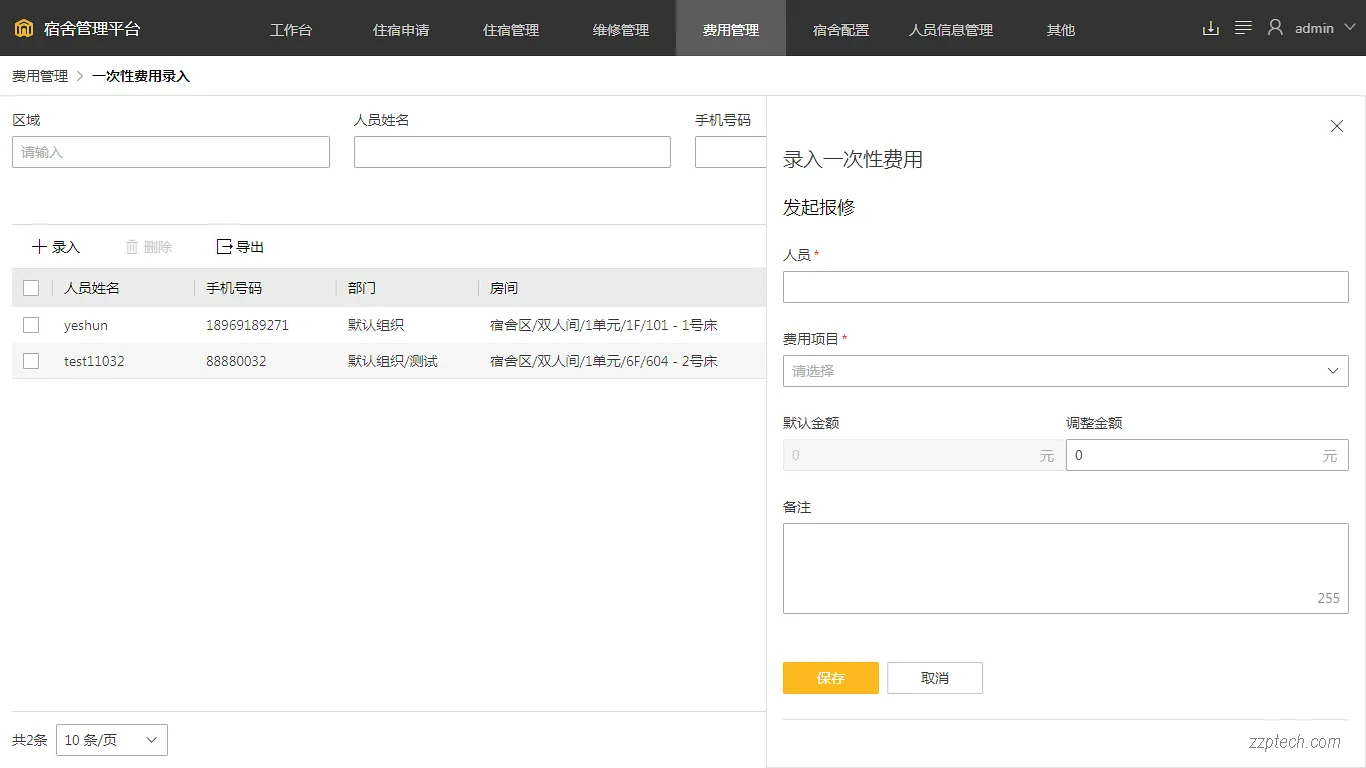Open the 费用项目 dropdown
This screenshot has width=1366, height=768.
[1065, 371]
